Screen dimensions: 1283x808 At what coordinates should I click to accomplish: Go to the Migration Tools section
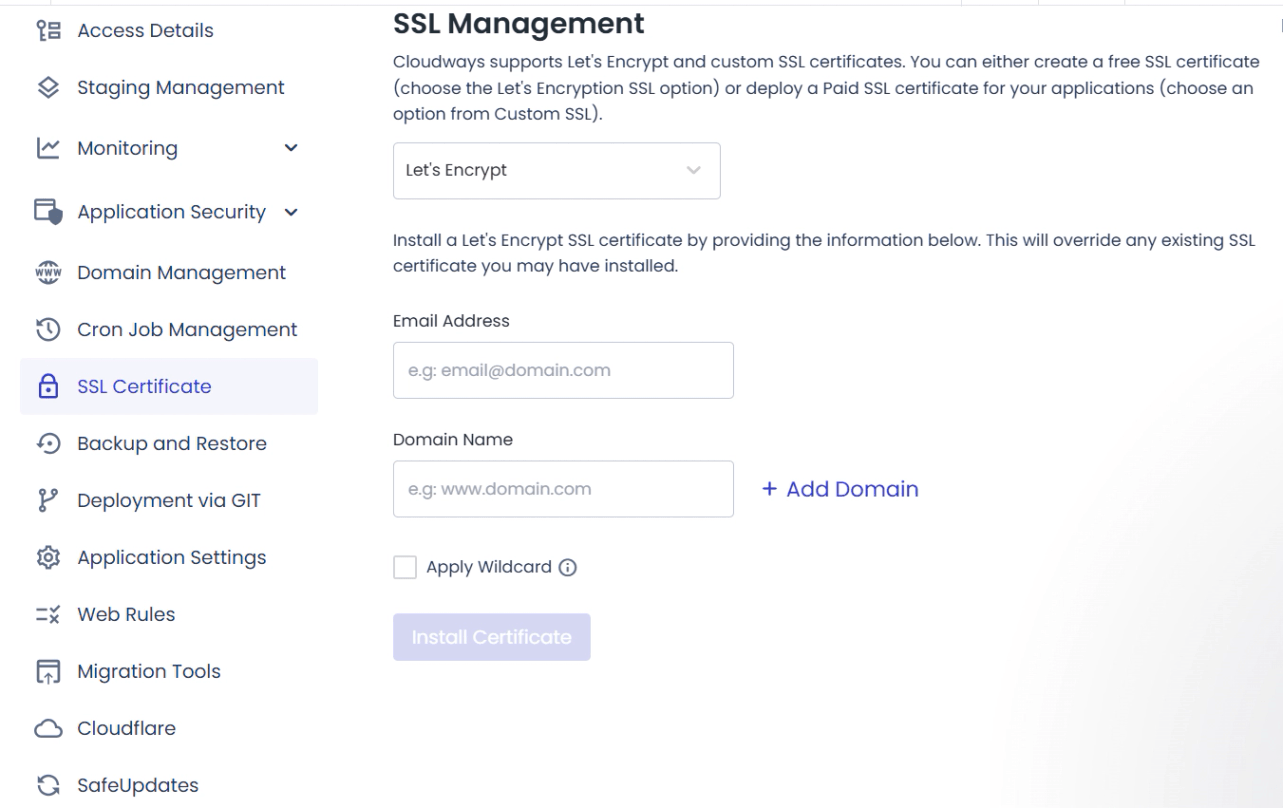click(149, 671)
